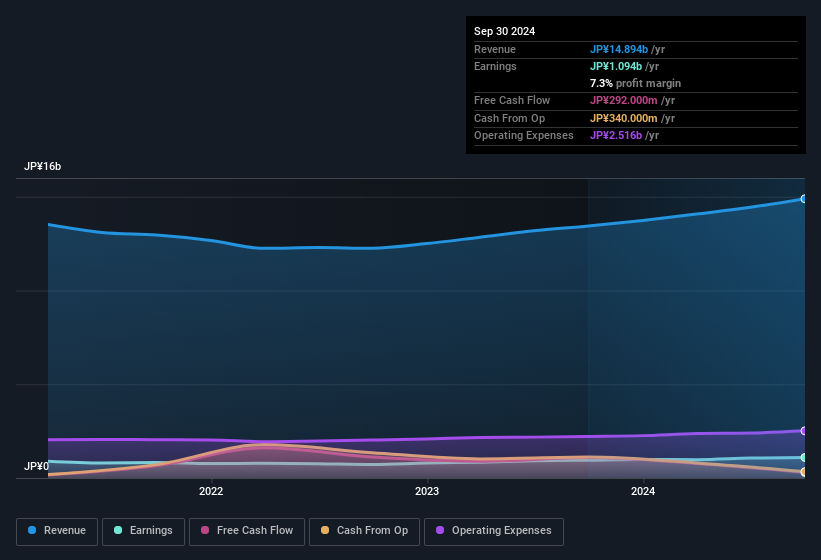Click the Operating Expenses tooltip row label

click(x=524, y=136)
